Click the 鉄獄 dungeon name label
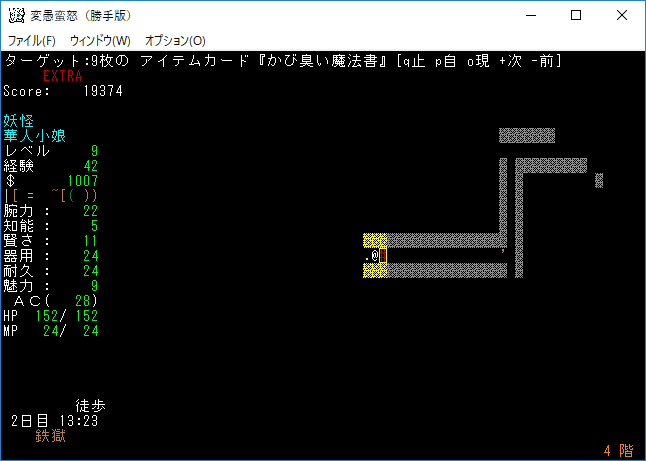Screen dimensions: 646x461 pos(51,436)
